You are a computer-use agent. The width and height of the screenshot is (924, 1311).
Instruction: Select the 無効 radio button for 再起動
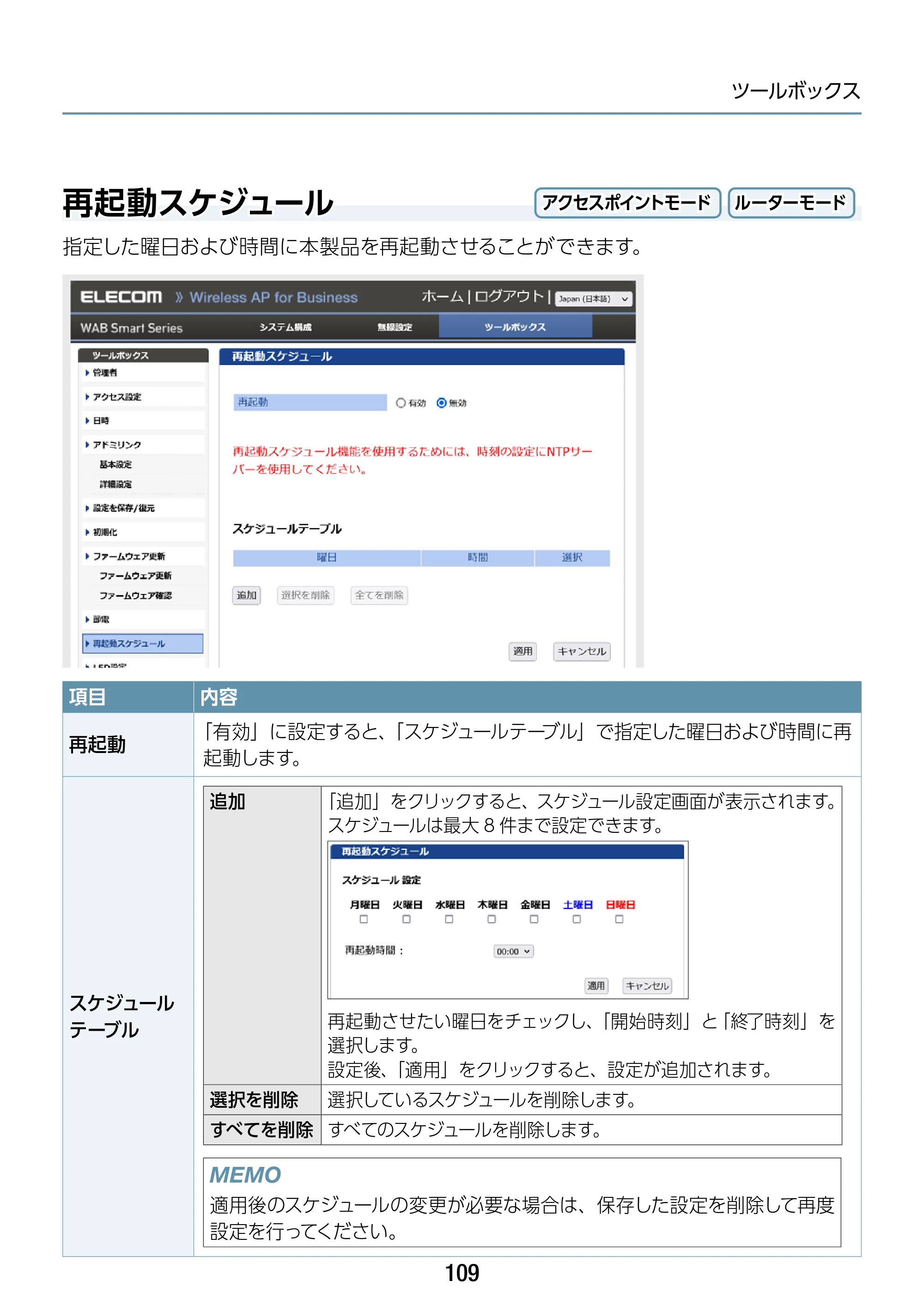[x=442, y=403]
